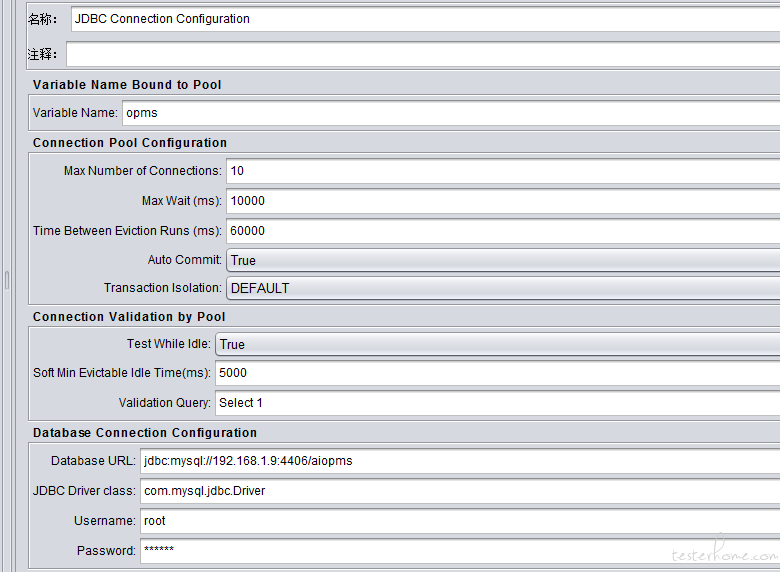
Task: Click the 'JDBC Driver class:' label
Action: pyautogui.click(x=84, y=491)
